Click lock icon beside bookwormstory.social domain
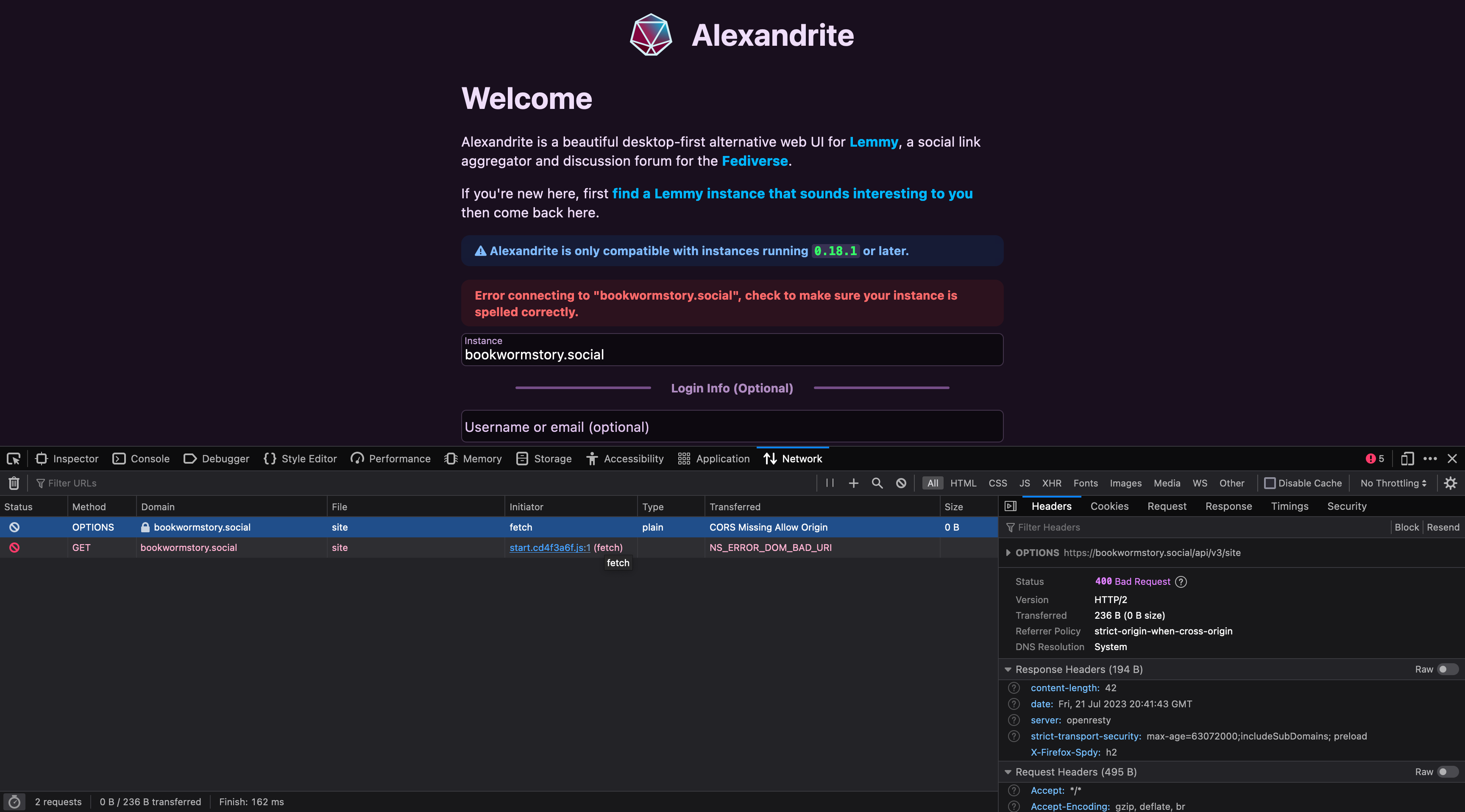Screen dimensions: 1465x812 [145, 527]
